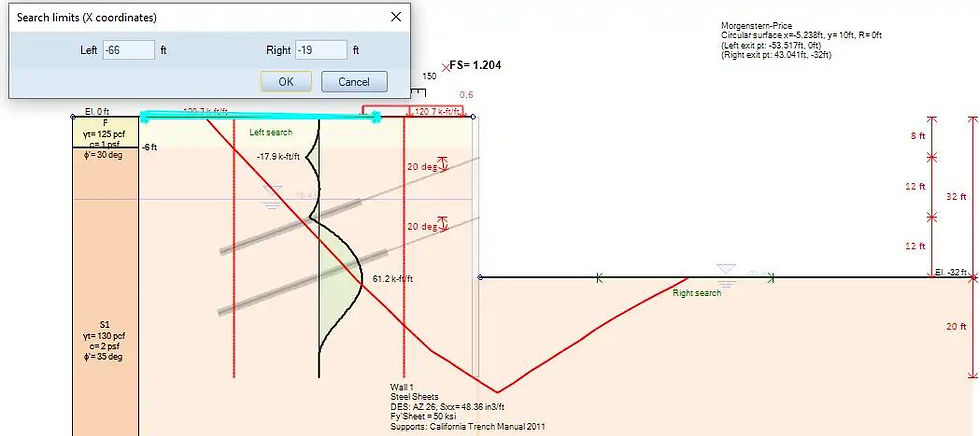Click the 'Wall 1' description text

[x=401, y=387]
